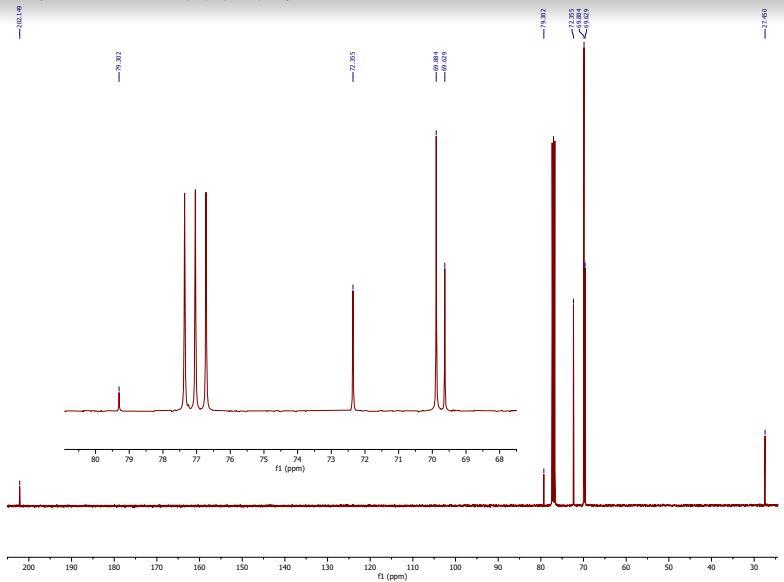Click the 130 tick on the main axis

pos(328,568)
